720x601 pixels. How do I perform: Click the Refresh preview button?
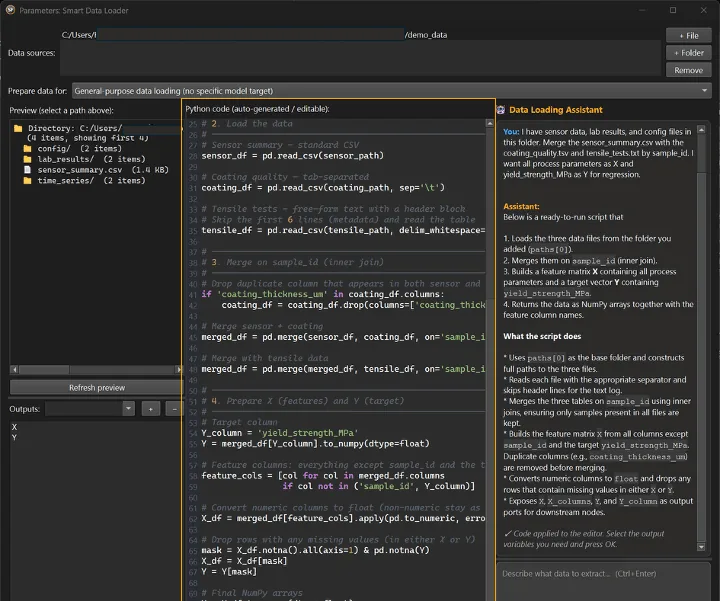point(96,388)
